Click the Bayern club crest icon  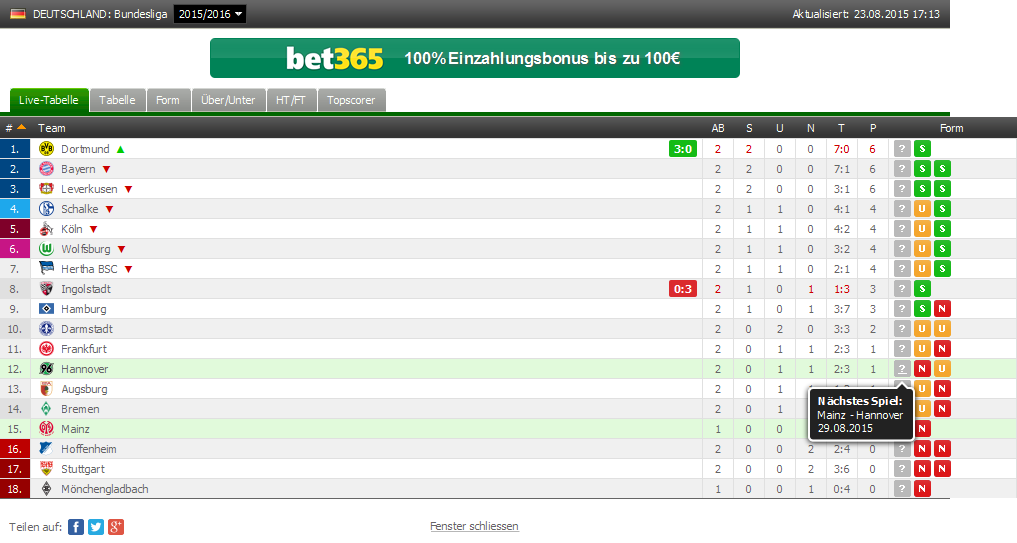[x=45, y=169]
